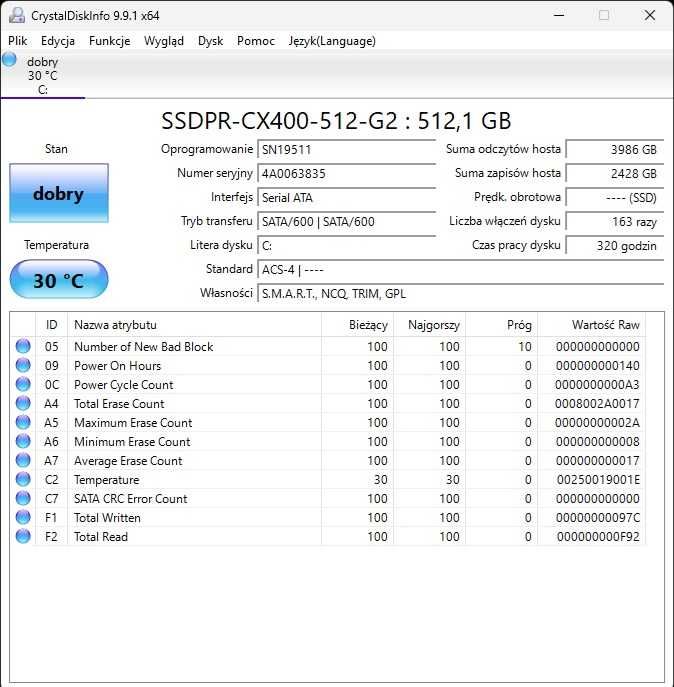This screenshot has height=687, width=674.
Task: Click status orb for Power On Hours
Action: [23, 365]
